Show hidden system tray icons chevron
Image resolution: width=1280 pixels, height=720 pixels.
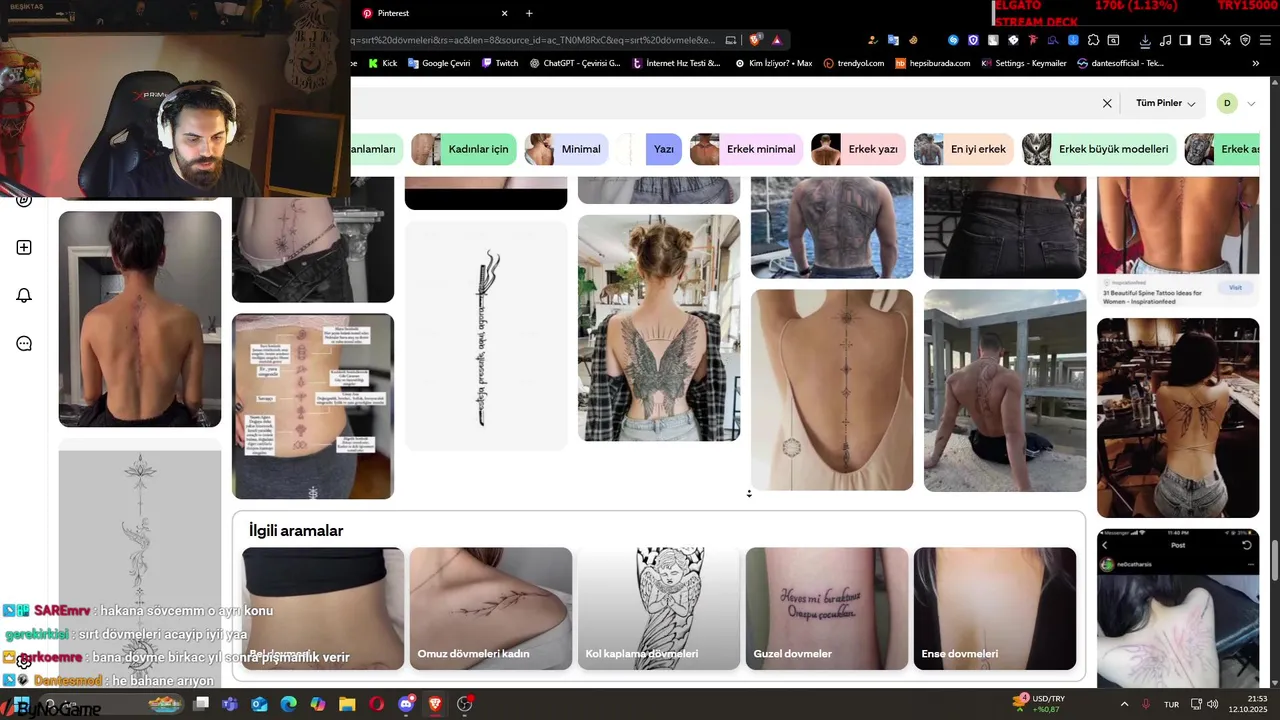(1124, 704)
